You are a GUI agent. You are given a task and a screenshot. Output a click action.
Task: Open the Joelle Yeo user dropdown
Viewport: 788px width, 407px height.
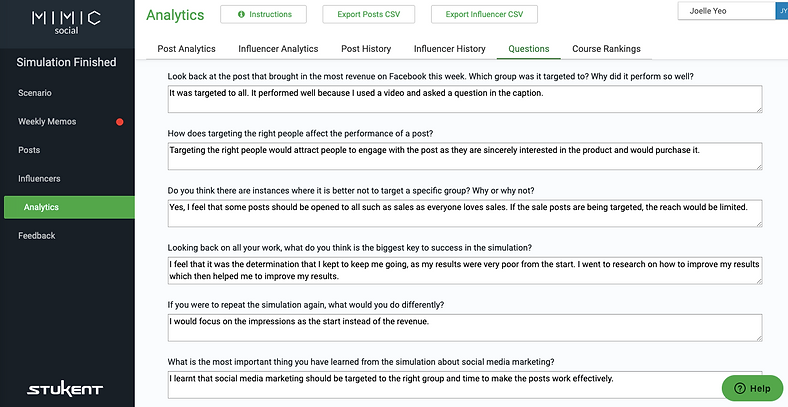click(x=727, y=11)
